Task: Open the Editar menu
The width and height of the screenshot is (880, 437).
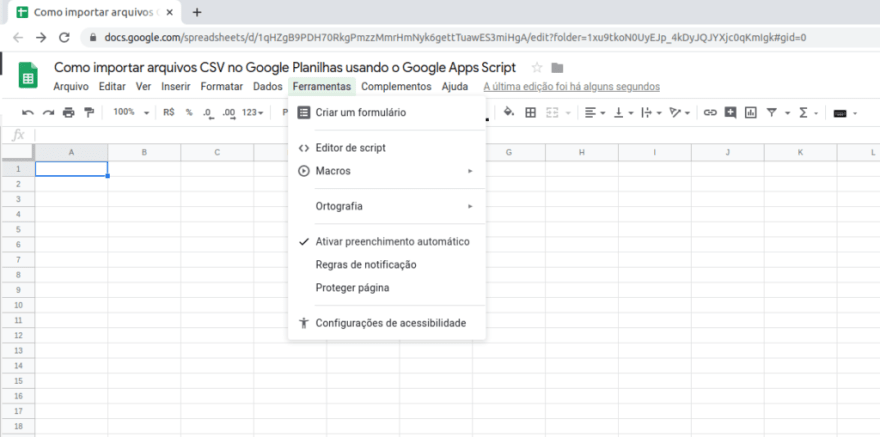Action: pos(112,86)
